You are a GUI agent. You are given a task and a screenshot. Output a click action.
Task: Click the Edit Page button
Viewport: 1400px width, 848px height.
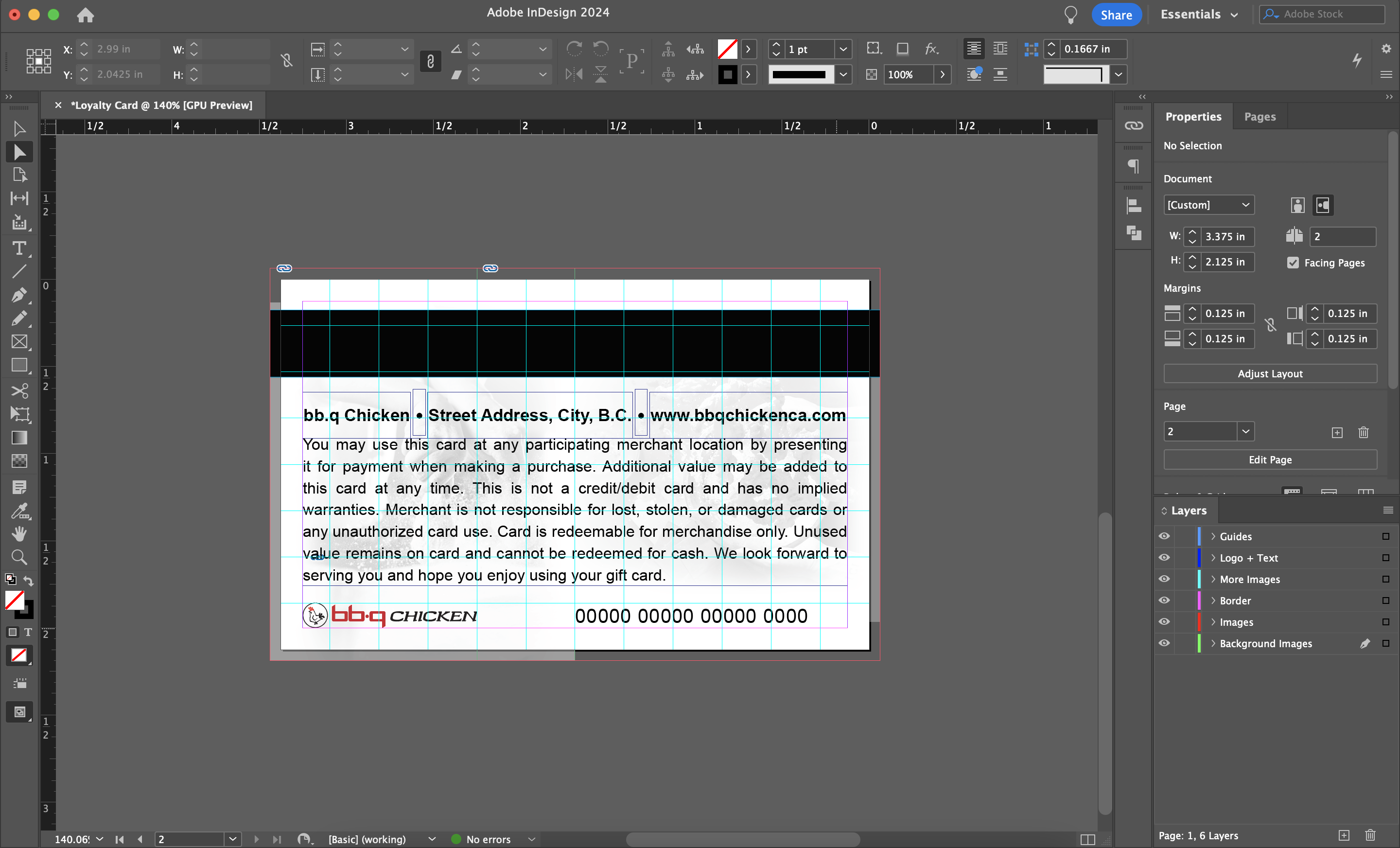1270,459
